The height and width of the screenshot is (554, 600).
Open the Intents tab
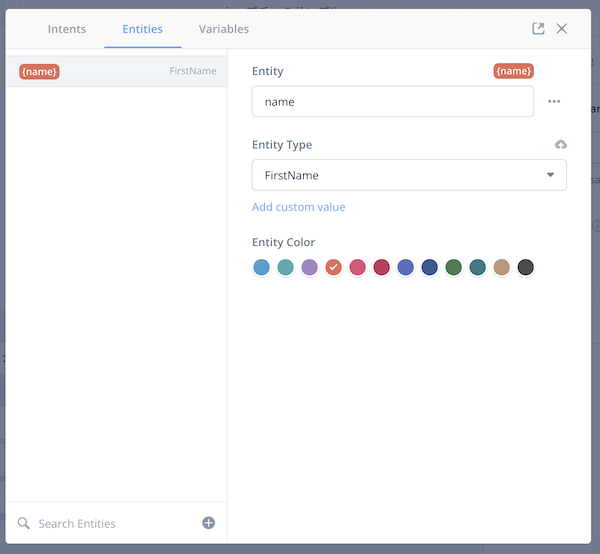(67, 29)
